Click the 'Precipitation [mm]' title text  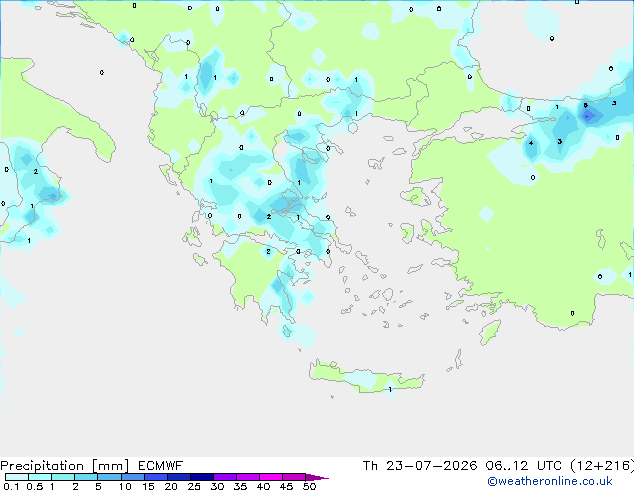point(64,466)
